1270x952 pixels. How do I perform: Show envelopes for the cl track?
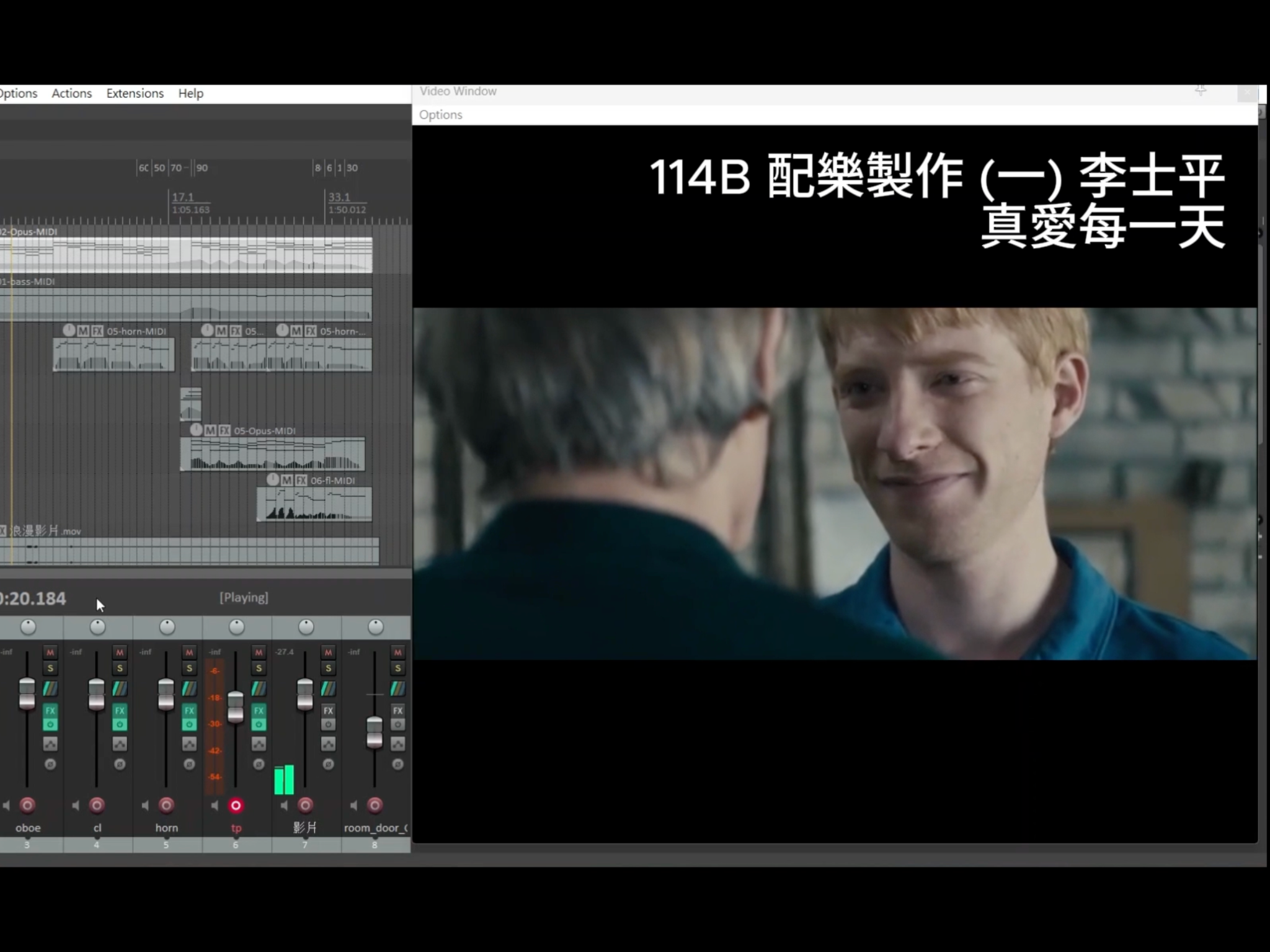pyautogui.click(x=120, y=744)
